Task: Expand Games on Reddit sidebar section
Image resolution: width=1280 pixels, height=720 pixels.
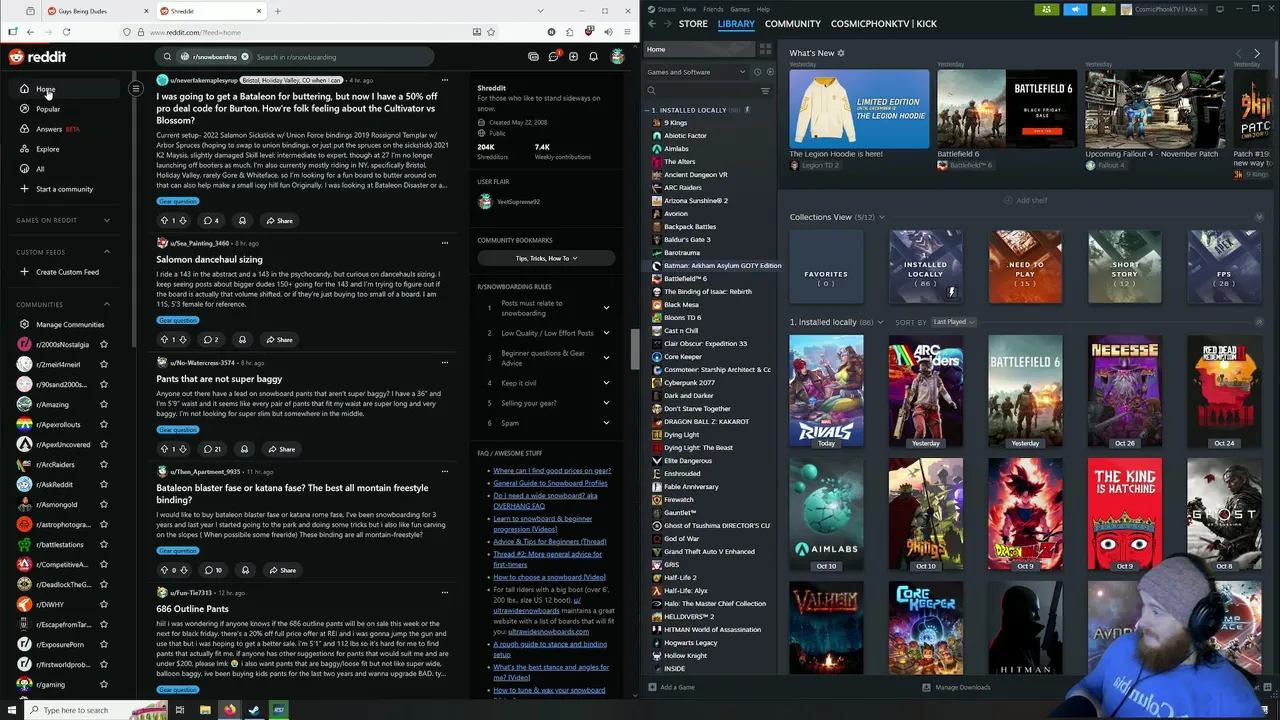Action: [107, 220]
